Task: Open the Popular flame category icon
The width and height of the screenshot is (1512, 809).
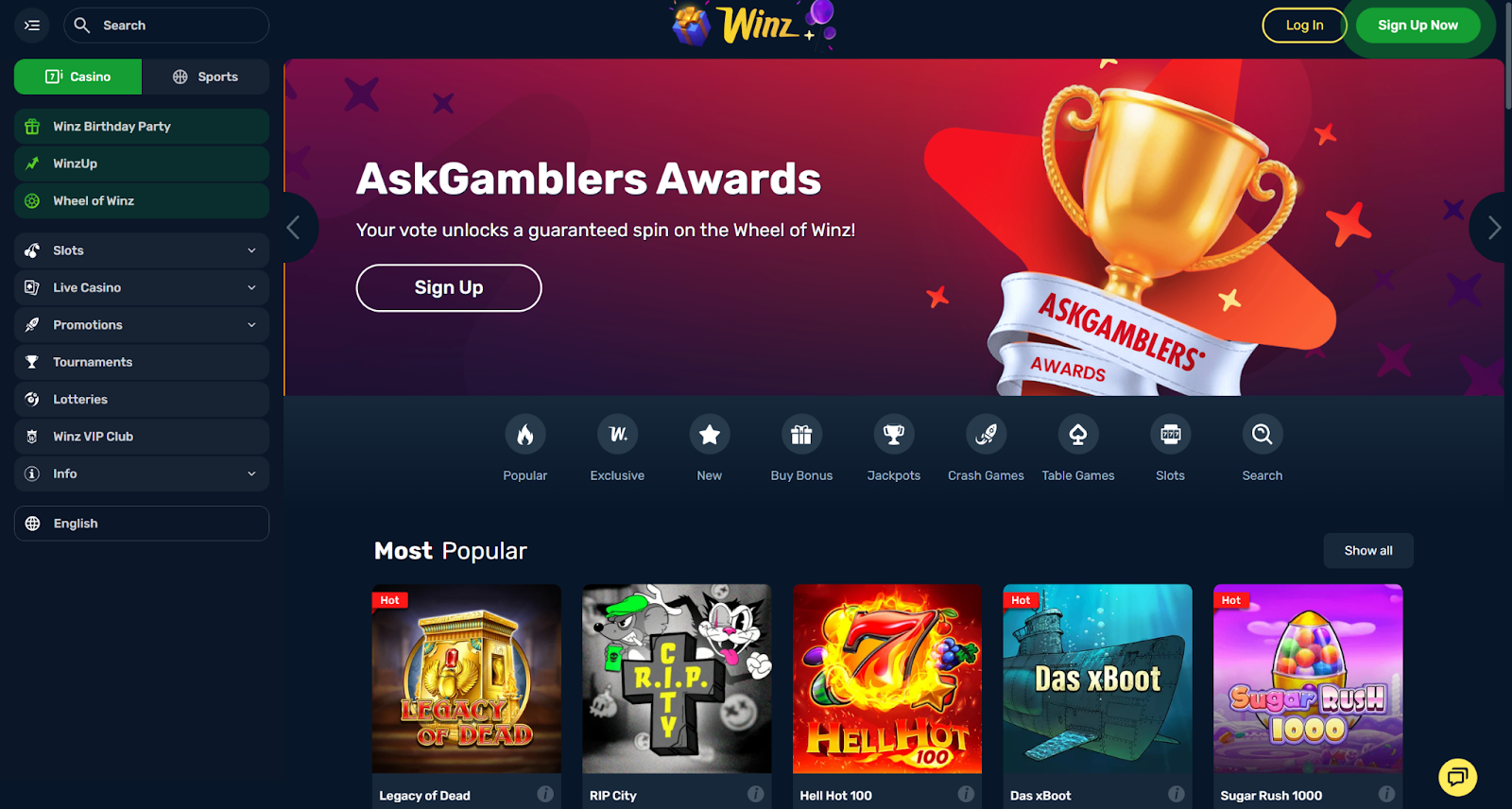Action: click(x=524, y=435)
